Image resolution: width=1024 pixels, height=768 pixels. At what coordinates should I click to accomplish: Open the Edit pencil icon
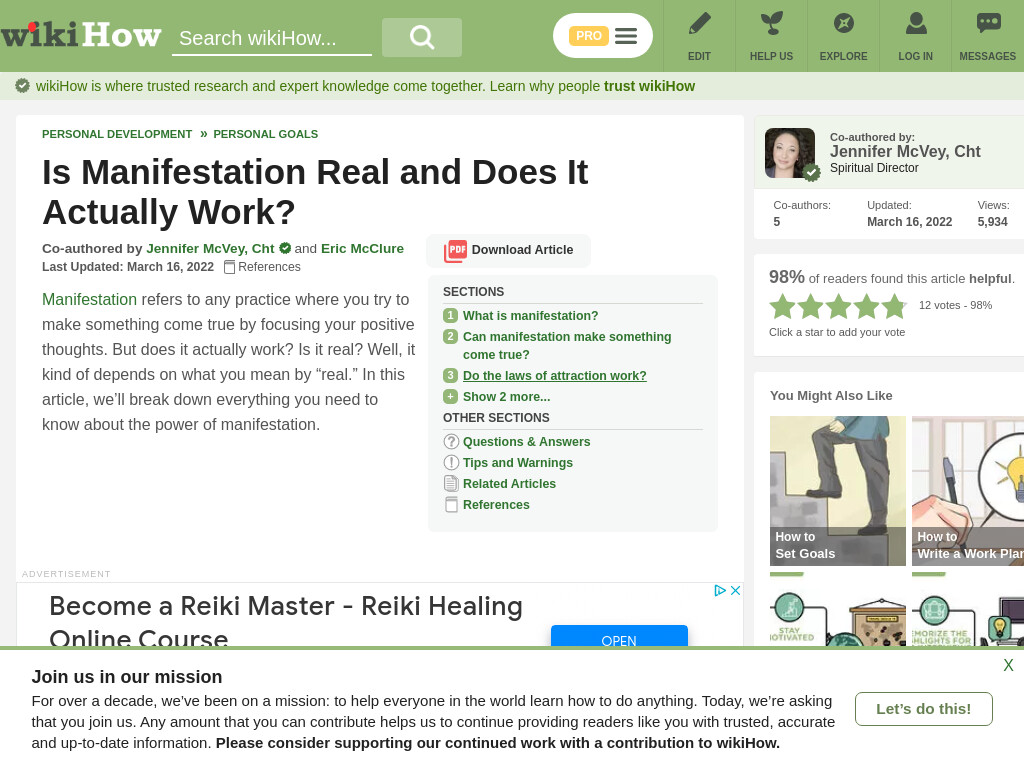tap(699, 24)
